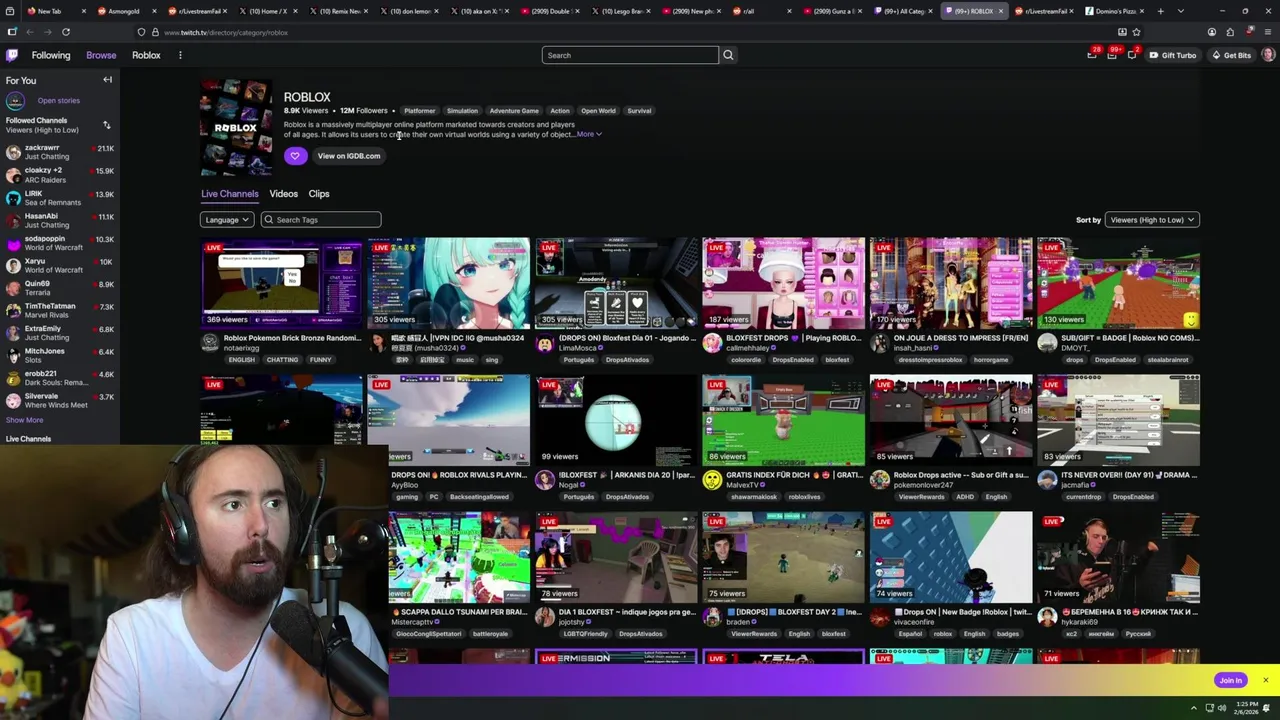Screen dimensions: 1280x720
Task: Open zackrawrr channel avatar in sidebar
Action: [x=13, y=152]
